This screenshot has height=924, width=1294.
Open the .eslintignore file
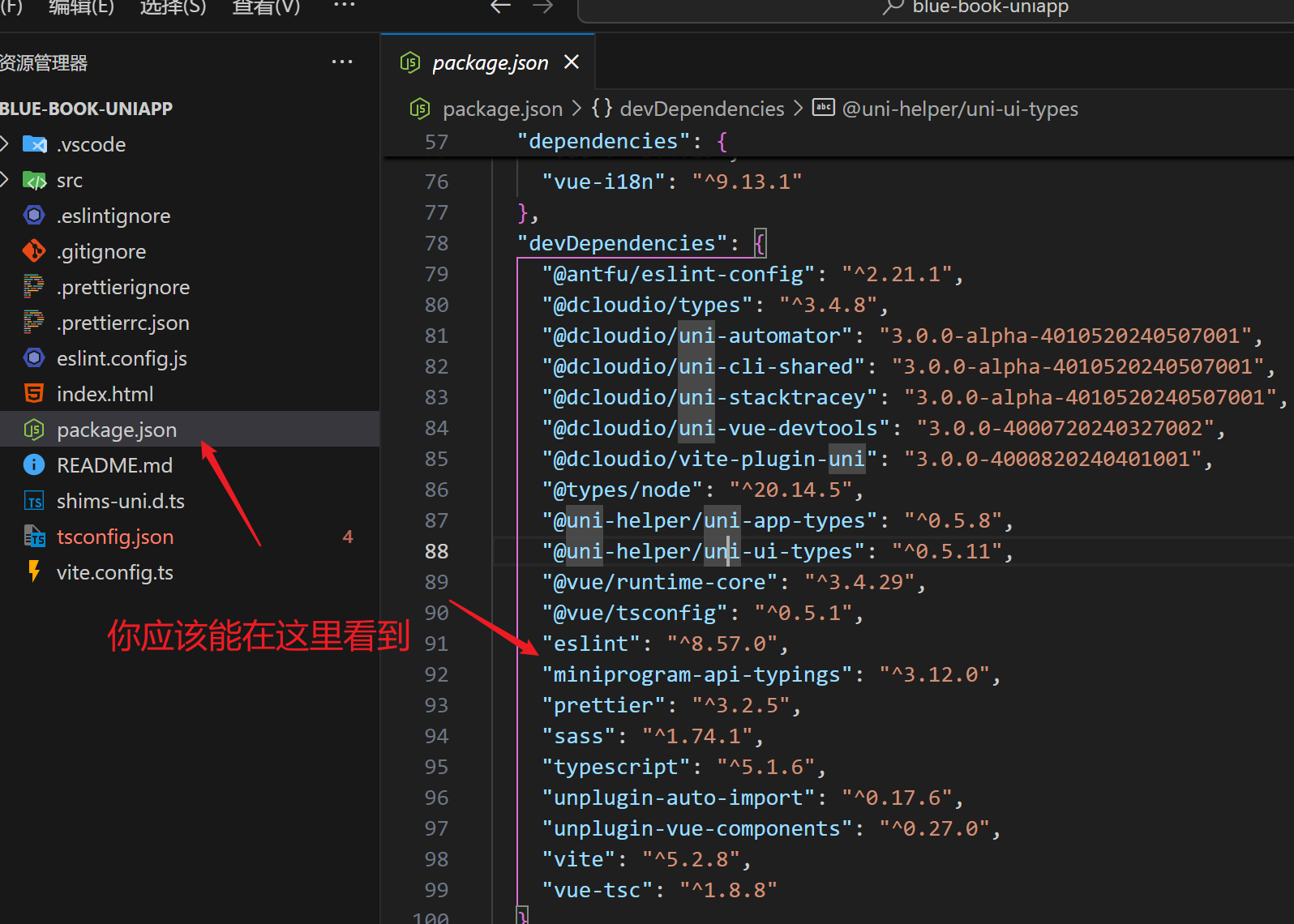click(114, 216)
